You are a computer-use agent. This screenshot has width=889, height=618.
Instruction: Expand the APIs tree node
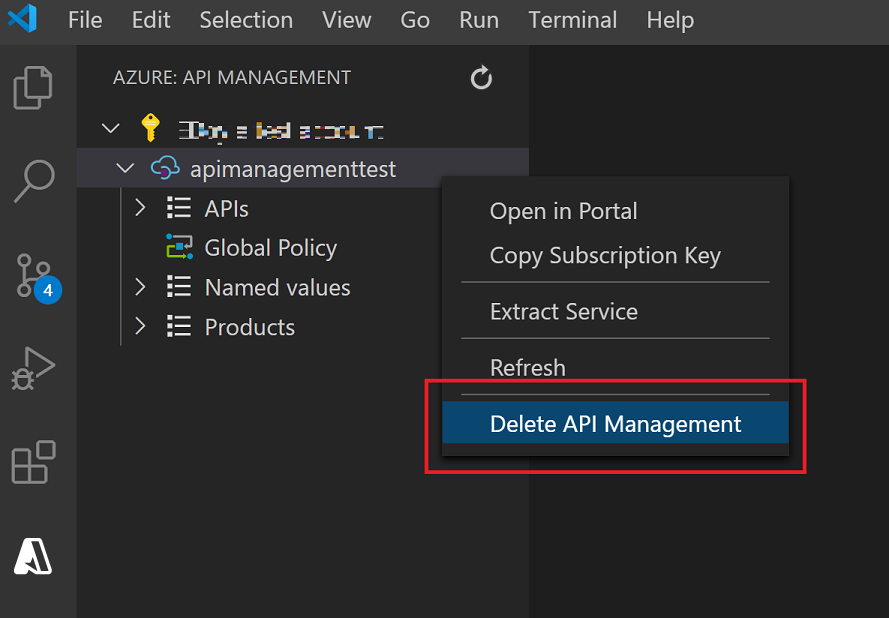click(140, 208)
